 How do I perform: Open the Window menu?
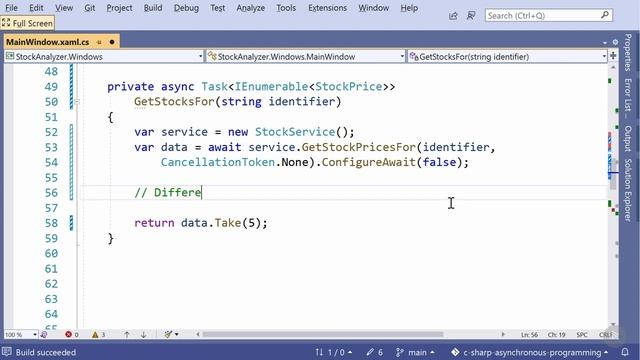373,8
